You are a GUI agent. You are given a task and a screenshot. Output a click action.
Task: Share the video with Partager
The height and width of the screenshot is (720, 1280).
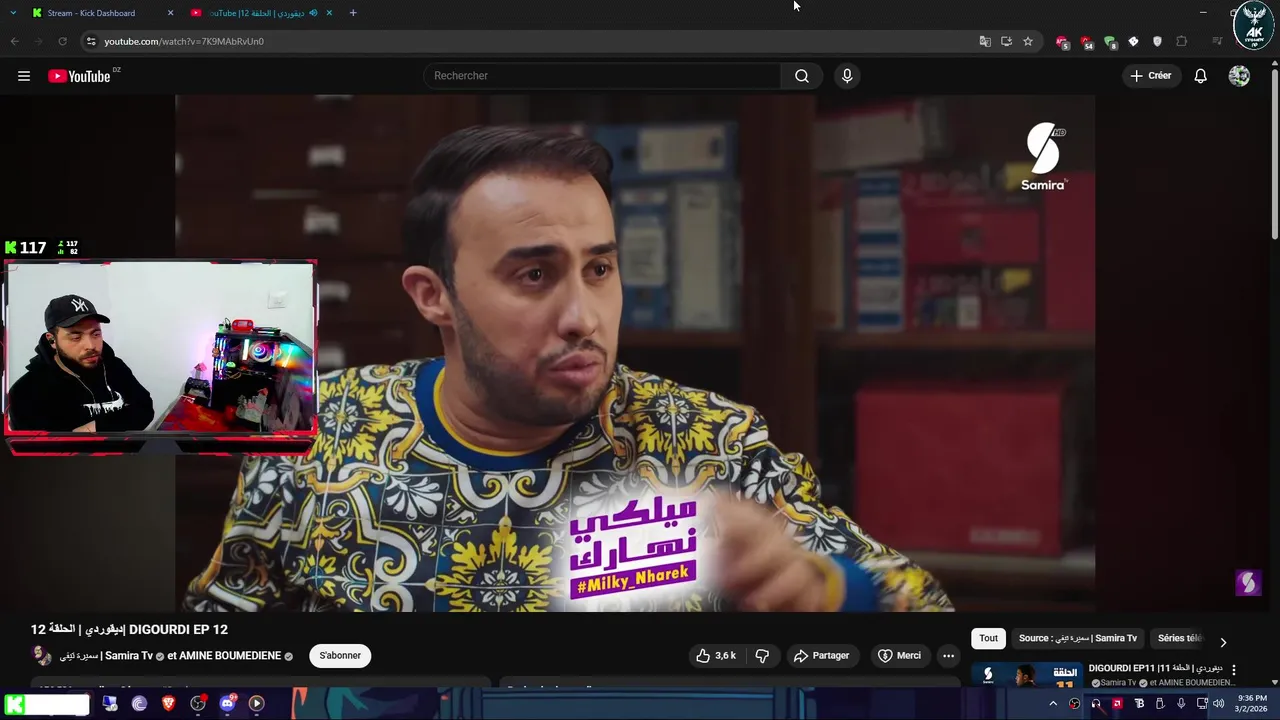coord(821,656)
